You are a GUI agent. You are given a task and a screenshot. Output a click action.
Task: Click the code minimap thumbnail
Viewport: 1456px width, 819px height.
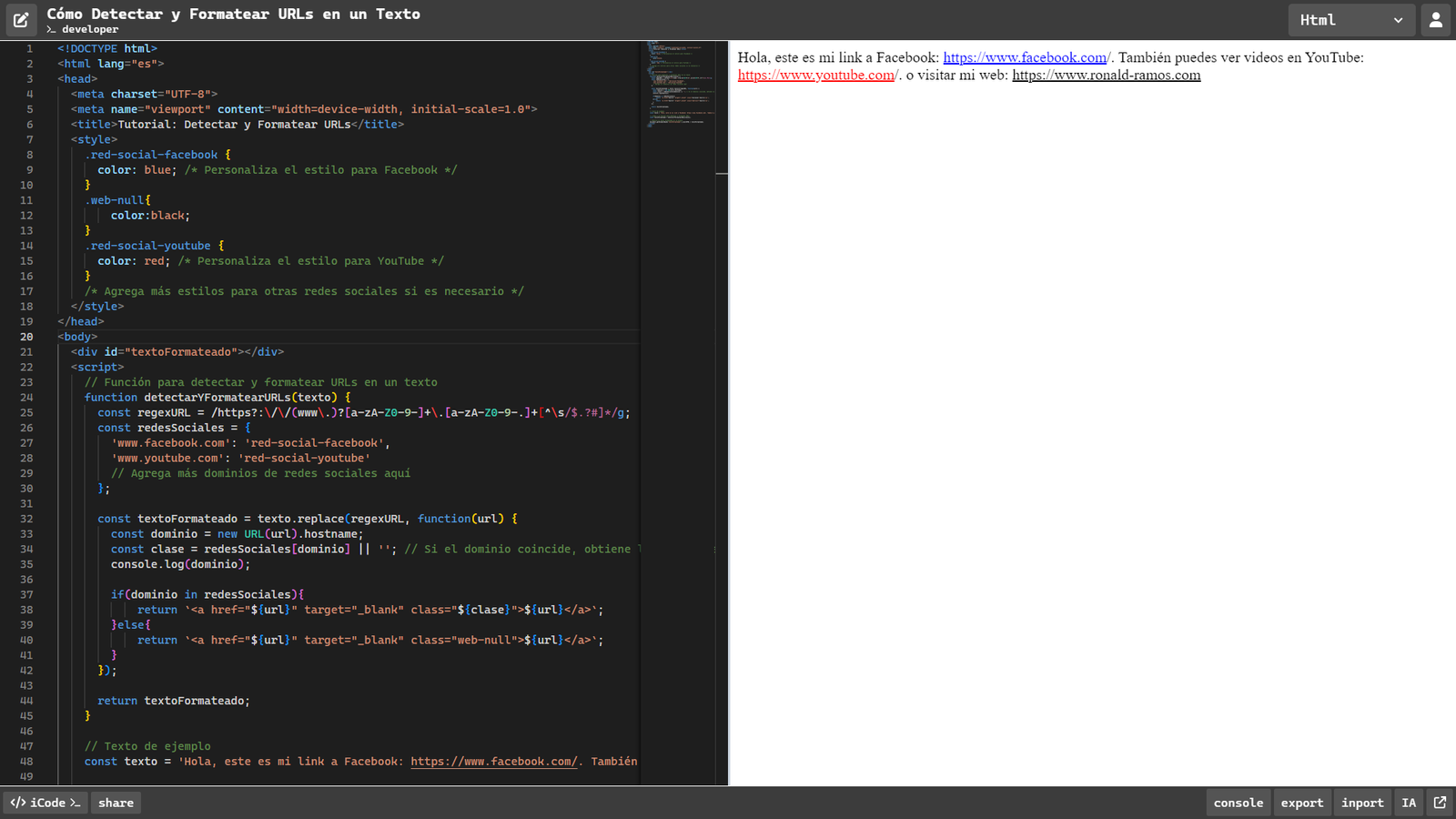[681, 84]
